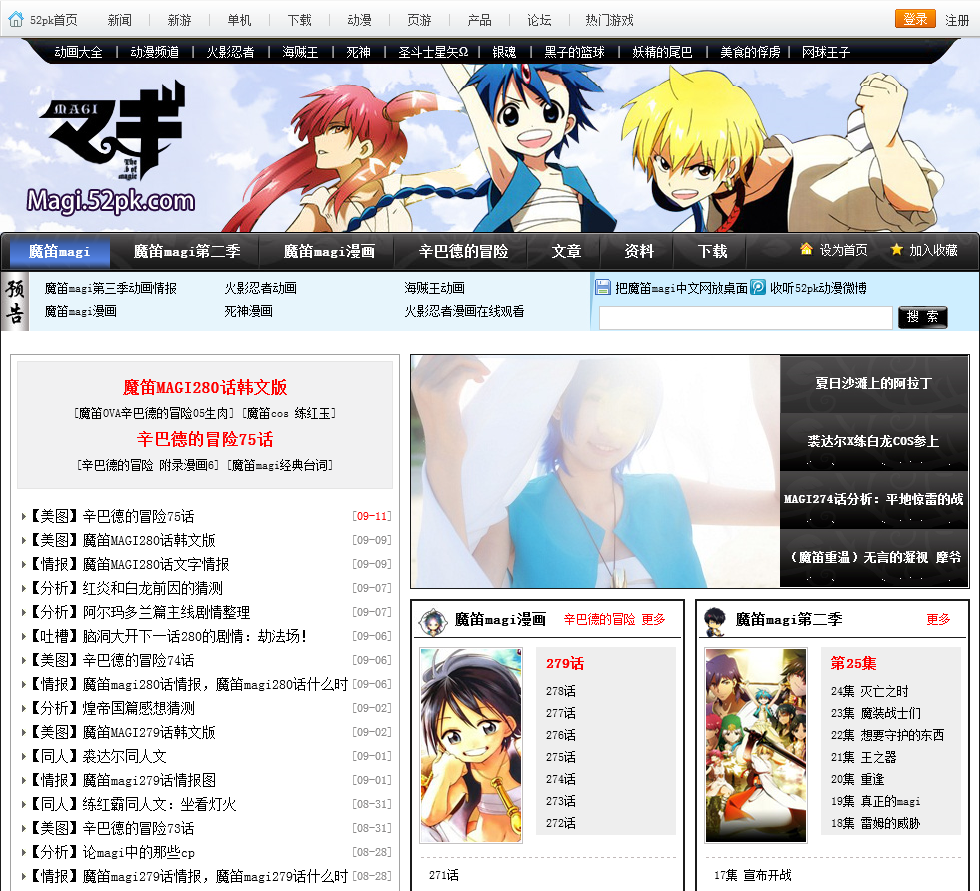Click 更多 in the manga panel
The image size is (980, 891).
653,619
